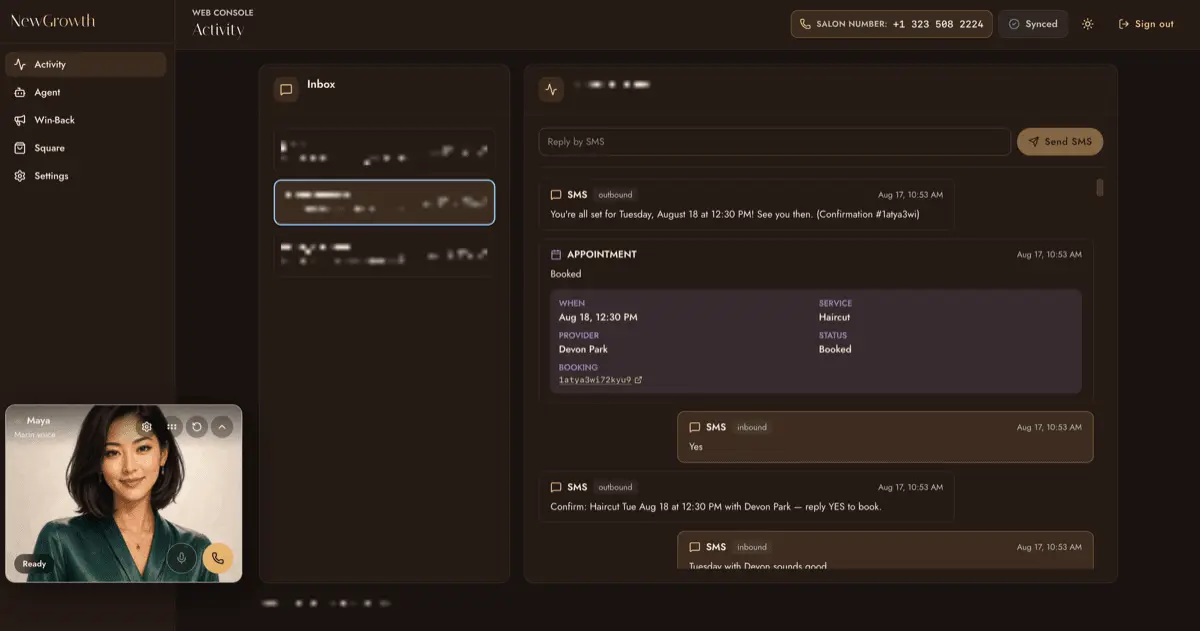Click the 'Devon Park' provider value
The width and height of the screenshot is (1200, 631).
[x=583, y=349]
